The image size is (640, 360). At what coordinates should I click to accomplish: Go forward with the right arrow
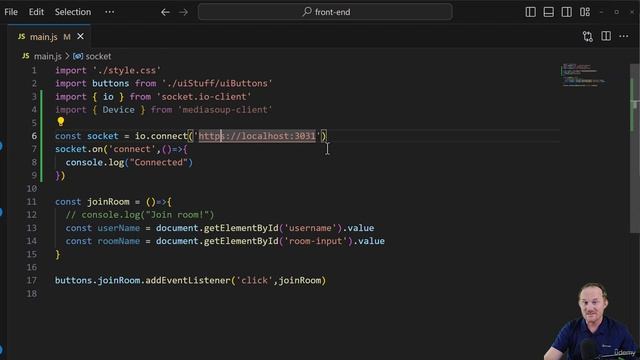pyautogui.click(x=184, y=12)
